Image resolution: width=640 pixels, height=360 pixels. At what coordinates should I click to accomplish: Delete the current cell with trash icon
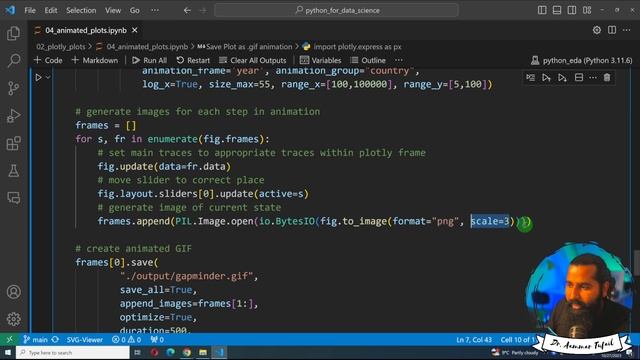tap(607, 78)
